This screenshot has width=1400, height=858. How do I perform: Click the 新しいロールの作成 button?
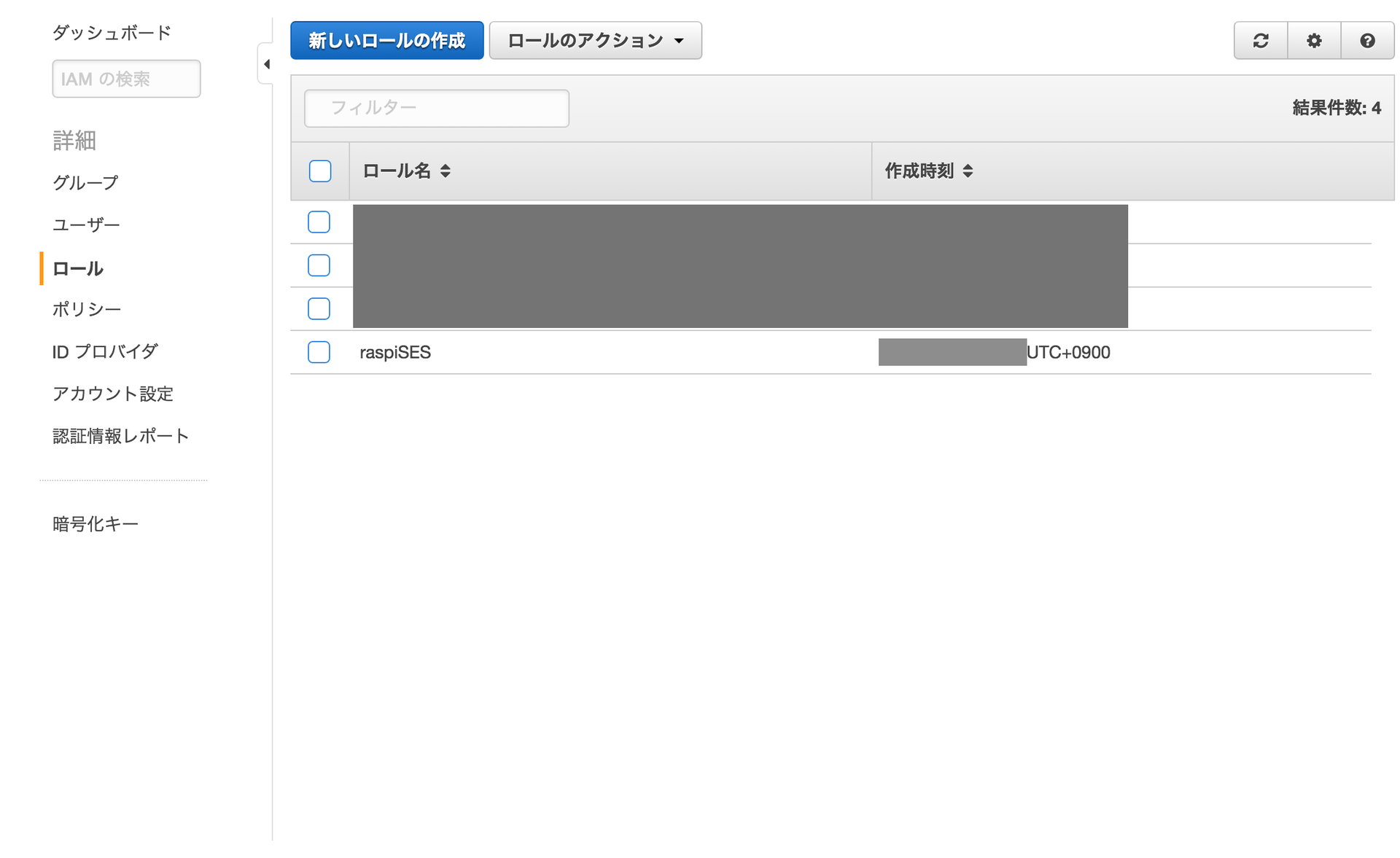click(386, 40)
